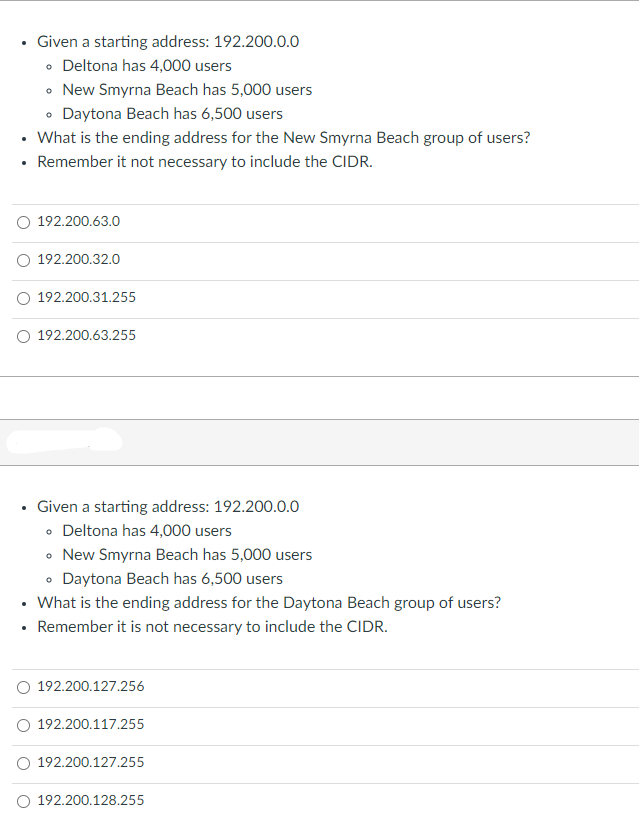Select radio button for 192.200.32.0
The width and height of the screenshot is (639, 824).
[x=24, y=260]
